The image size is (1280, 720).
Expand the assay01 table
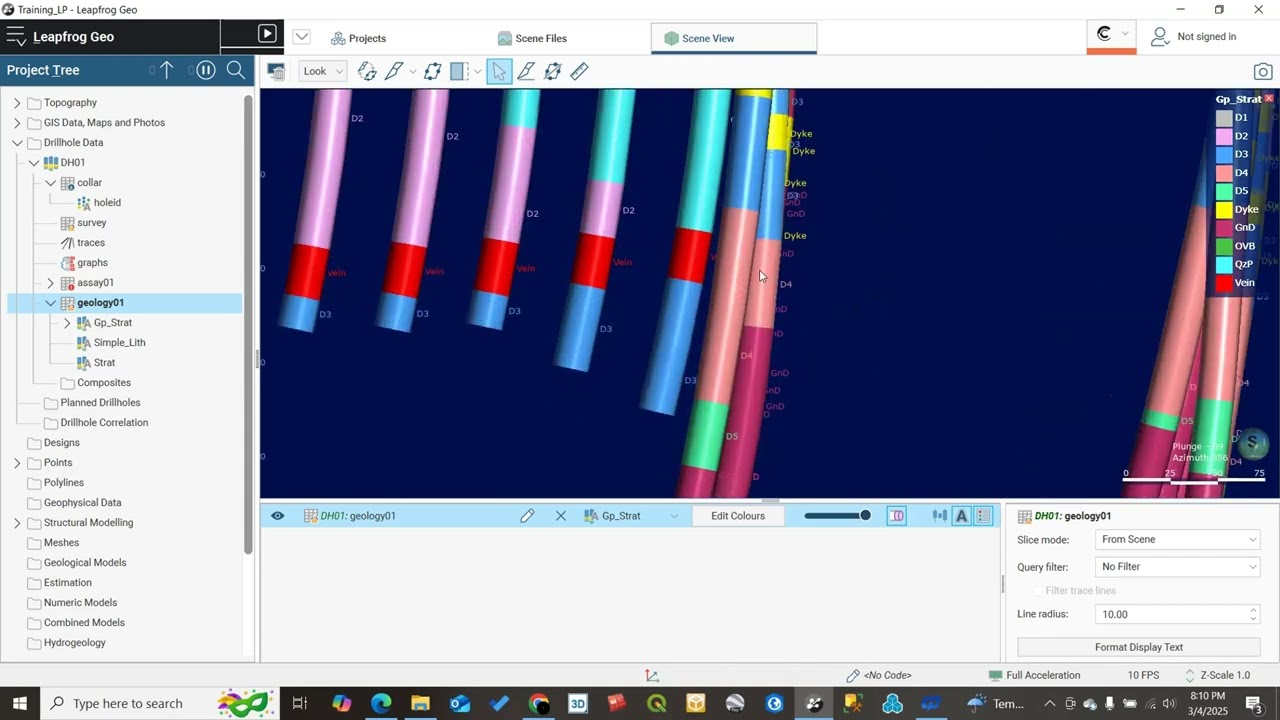point(51,283)
